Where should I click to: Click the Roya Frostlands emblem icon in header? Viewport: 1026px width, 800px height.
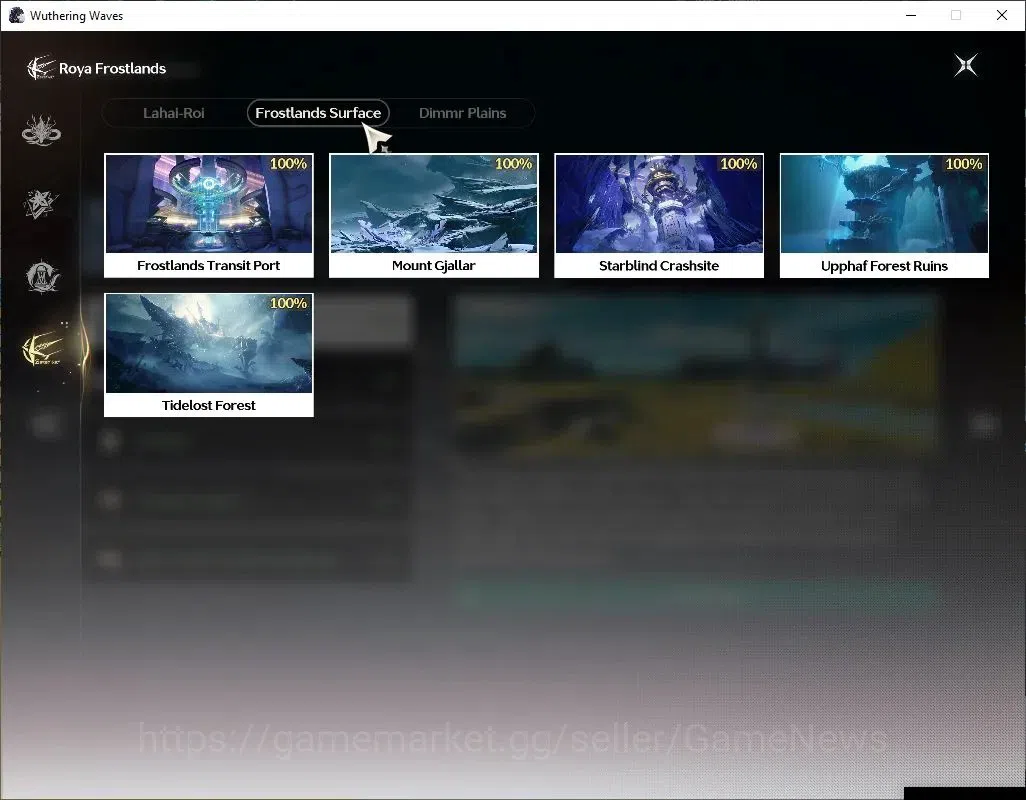tap(40, 68)
